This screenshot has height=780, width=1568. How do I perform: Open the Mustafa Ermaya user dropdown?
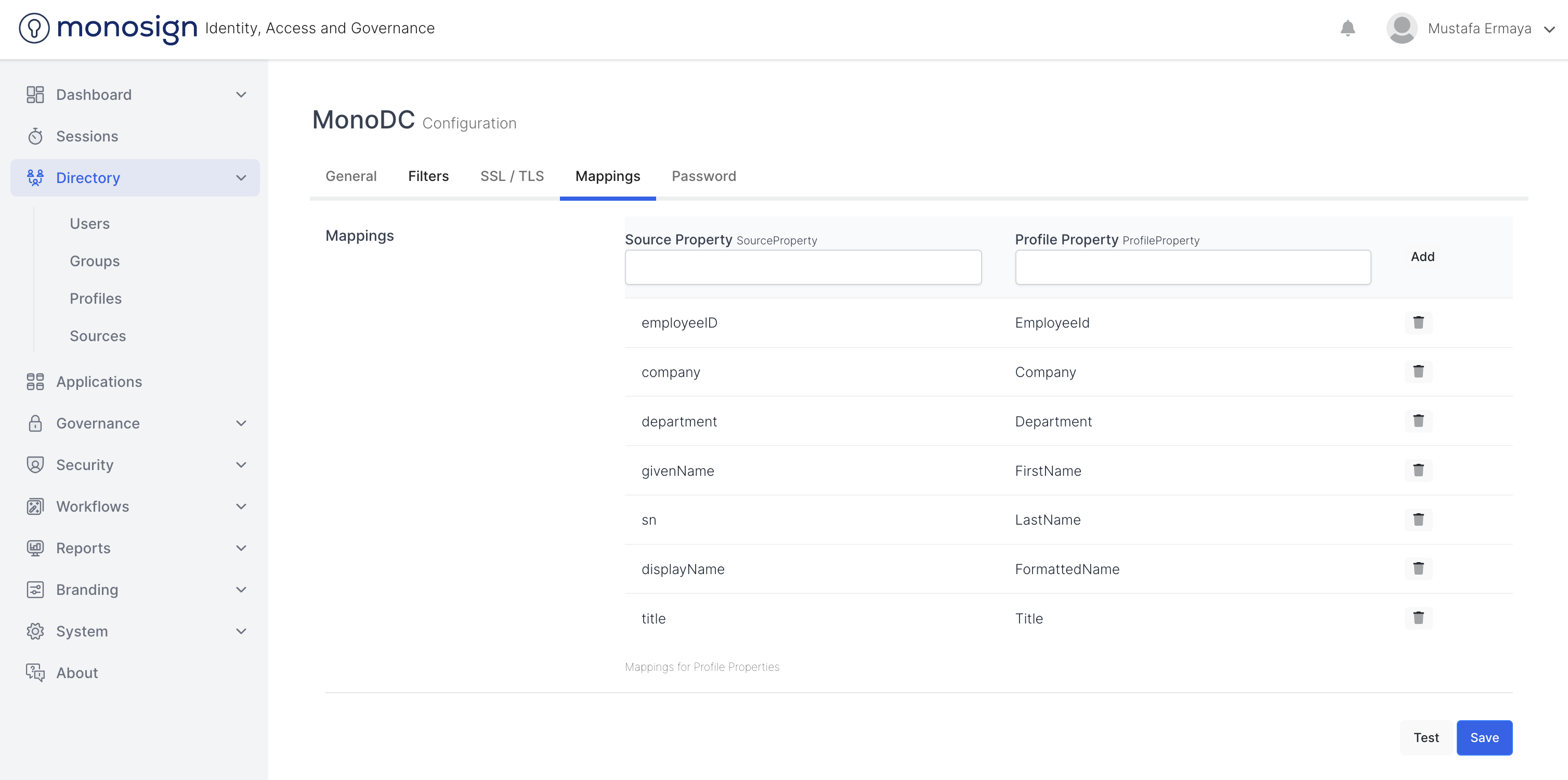point(1550,29)
